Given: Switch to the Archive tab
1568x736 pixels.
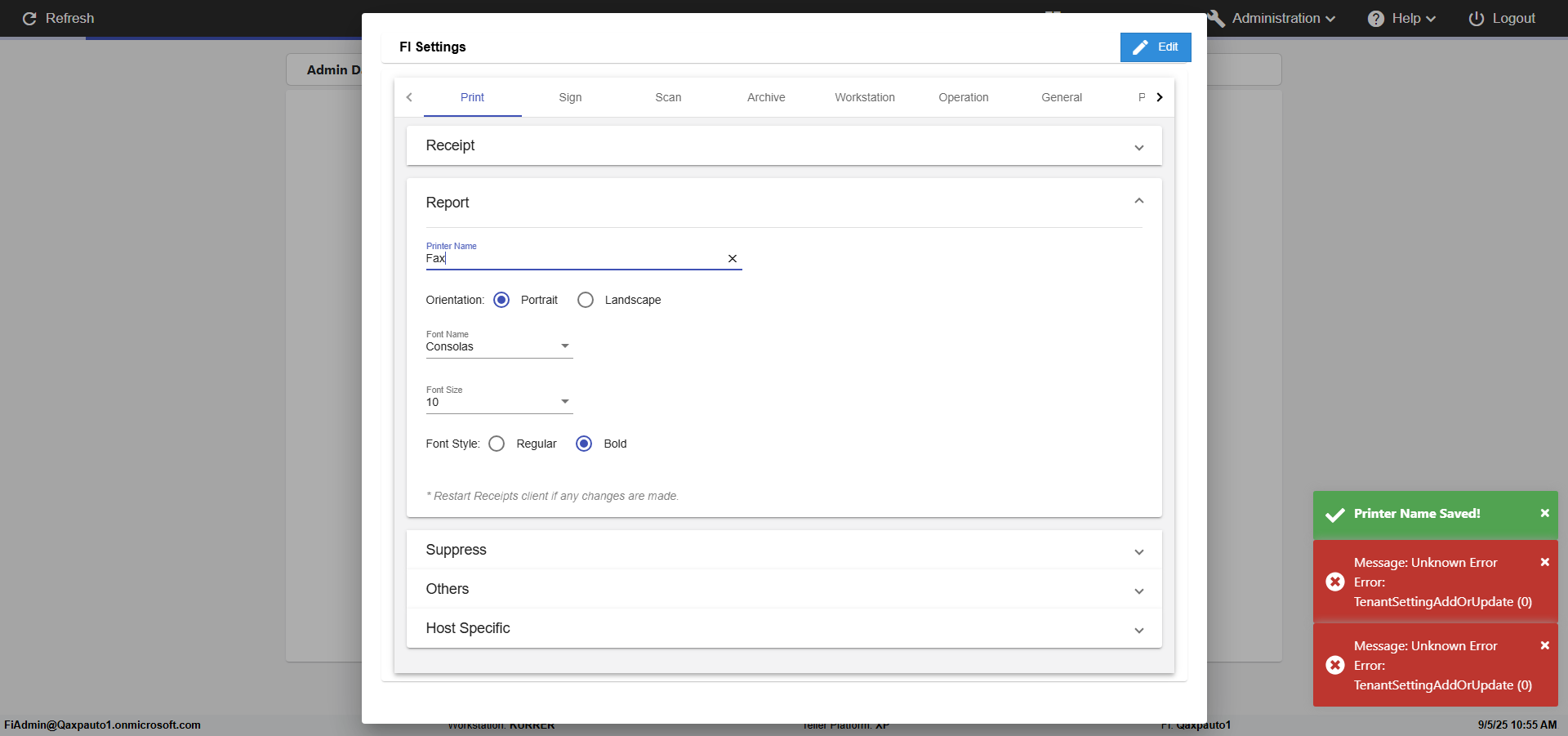Looking at the screenshot, I should pos(766,97).
